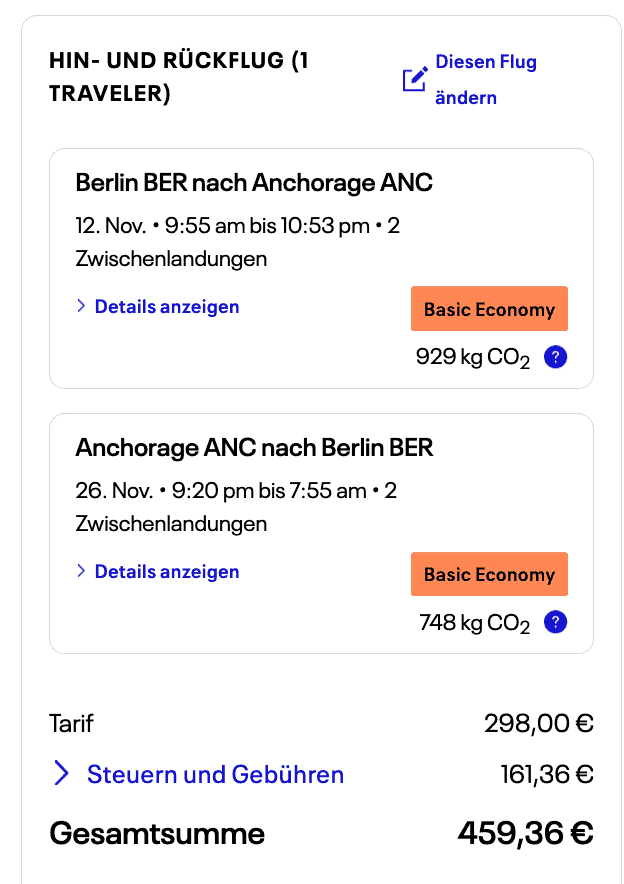
Task: Click the Basic Economy badge on the return flight
Action: pyautogui.click(x=489, y=574)
